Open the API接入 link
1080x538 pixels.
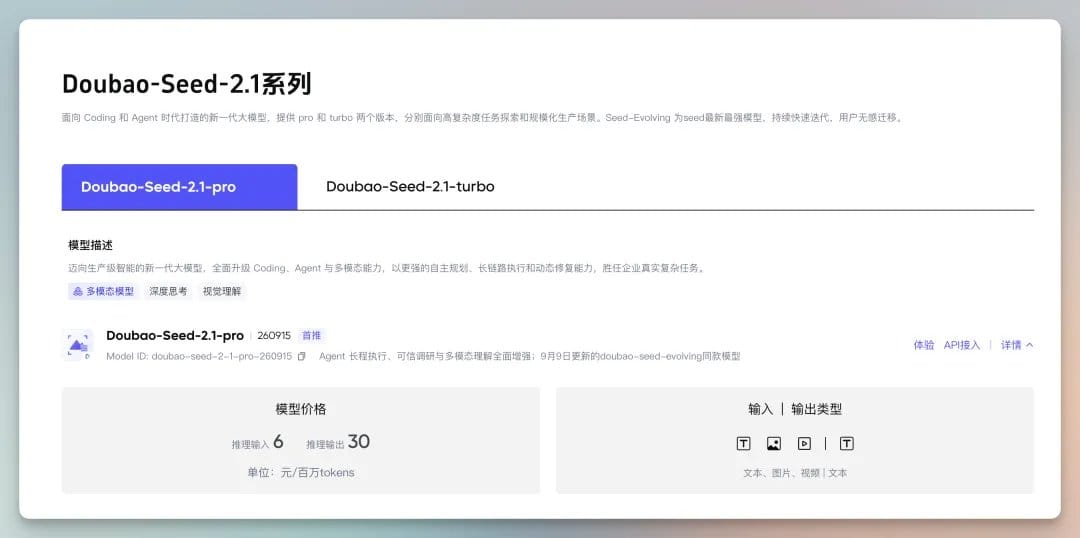(x=962, y=344)
